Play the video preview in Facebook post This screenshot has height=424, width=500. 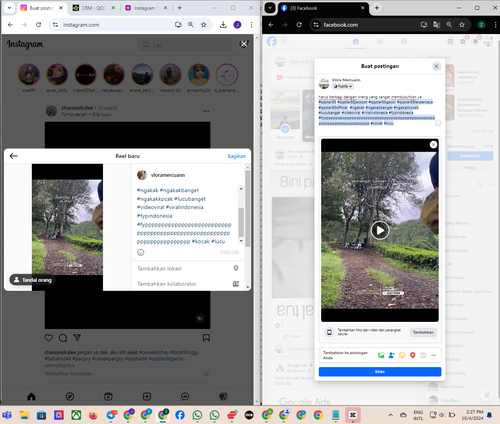coord(380,230)
